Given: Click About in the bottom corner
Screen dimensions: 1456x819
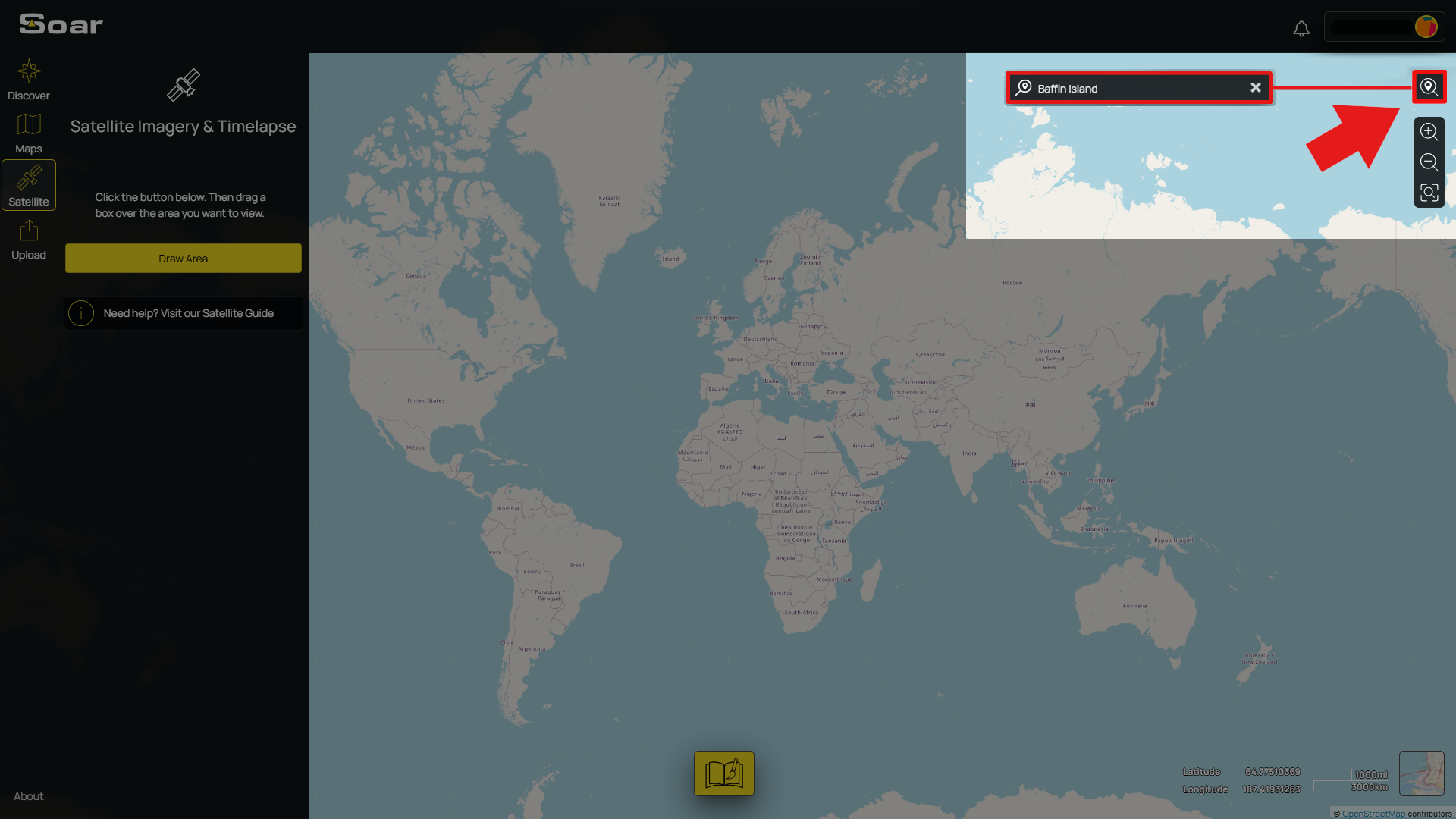Looking at the screenshot, I should (x=27, y=795).
